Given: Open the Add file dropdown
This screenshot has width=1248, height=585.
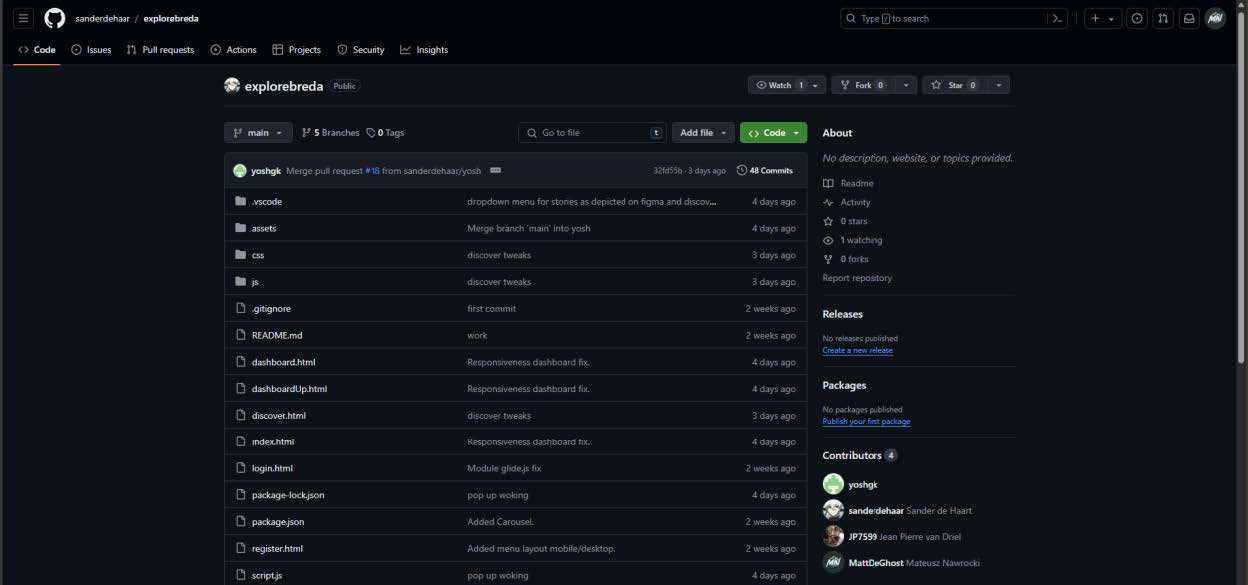Looking at the screenshot, I should [x=703, y=133].
